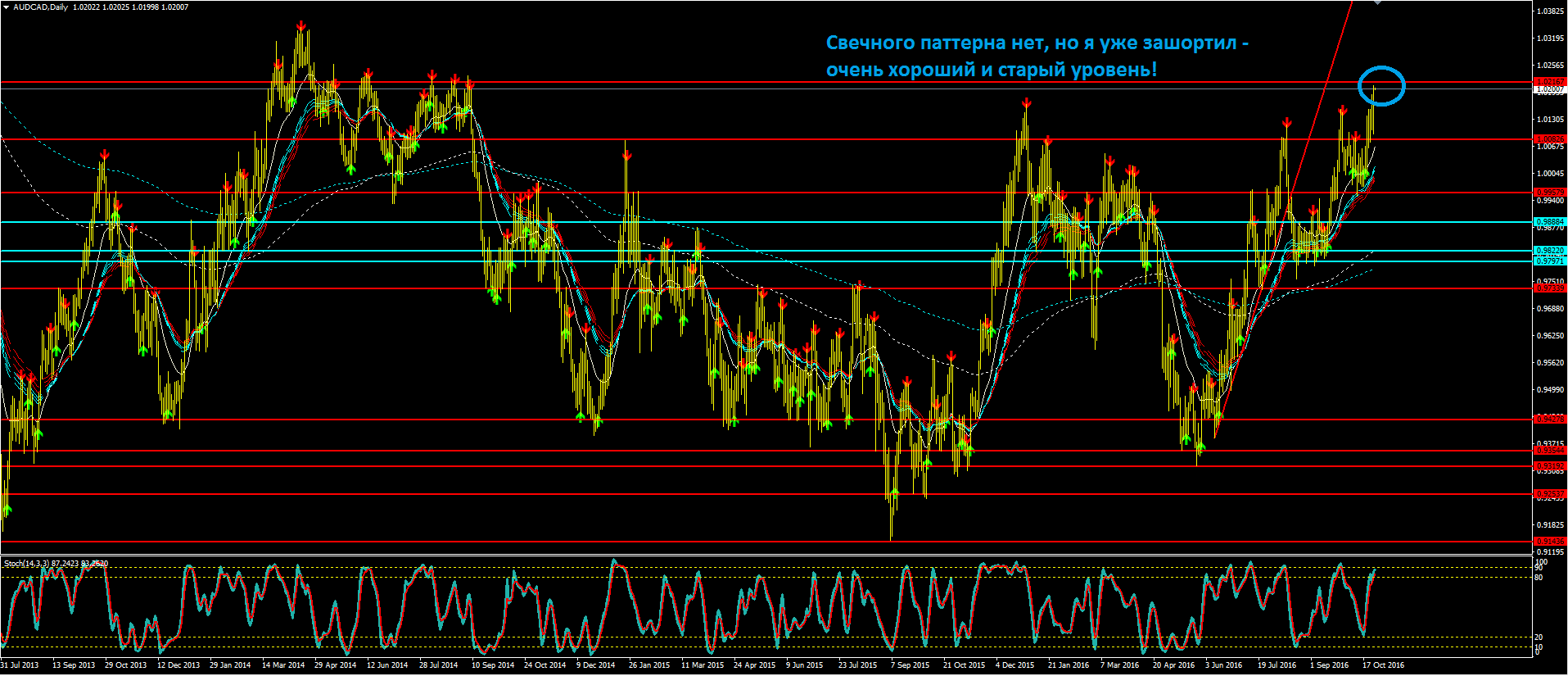Select the cyan 0.97971 level price label
The width and height of the screenshot is (1568, 676).
(x=1550, y=261)
